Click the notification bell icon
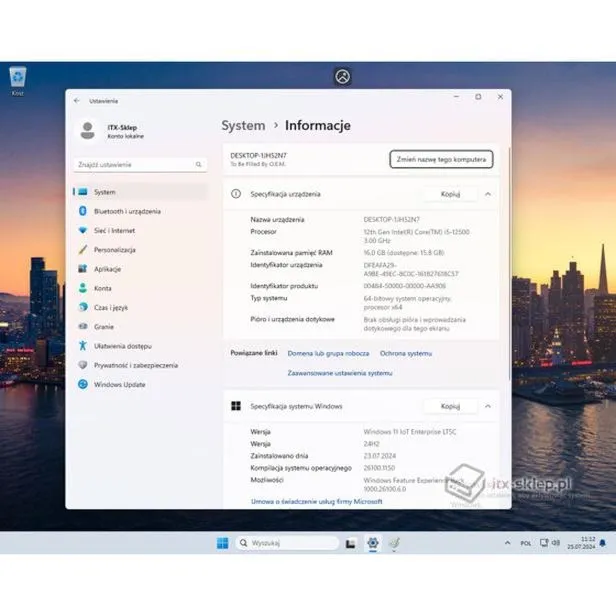The height and width of the screenshot is (616, 616). (603, 543)
